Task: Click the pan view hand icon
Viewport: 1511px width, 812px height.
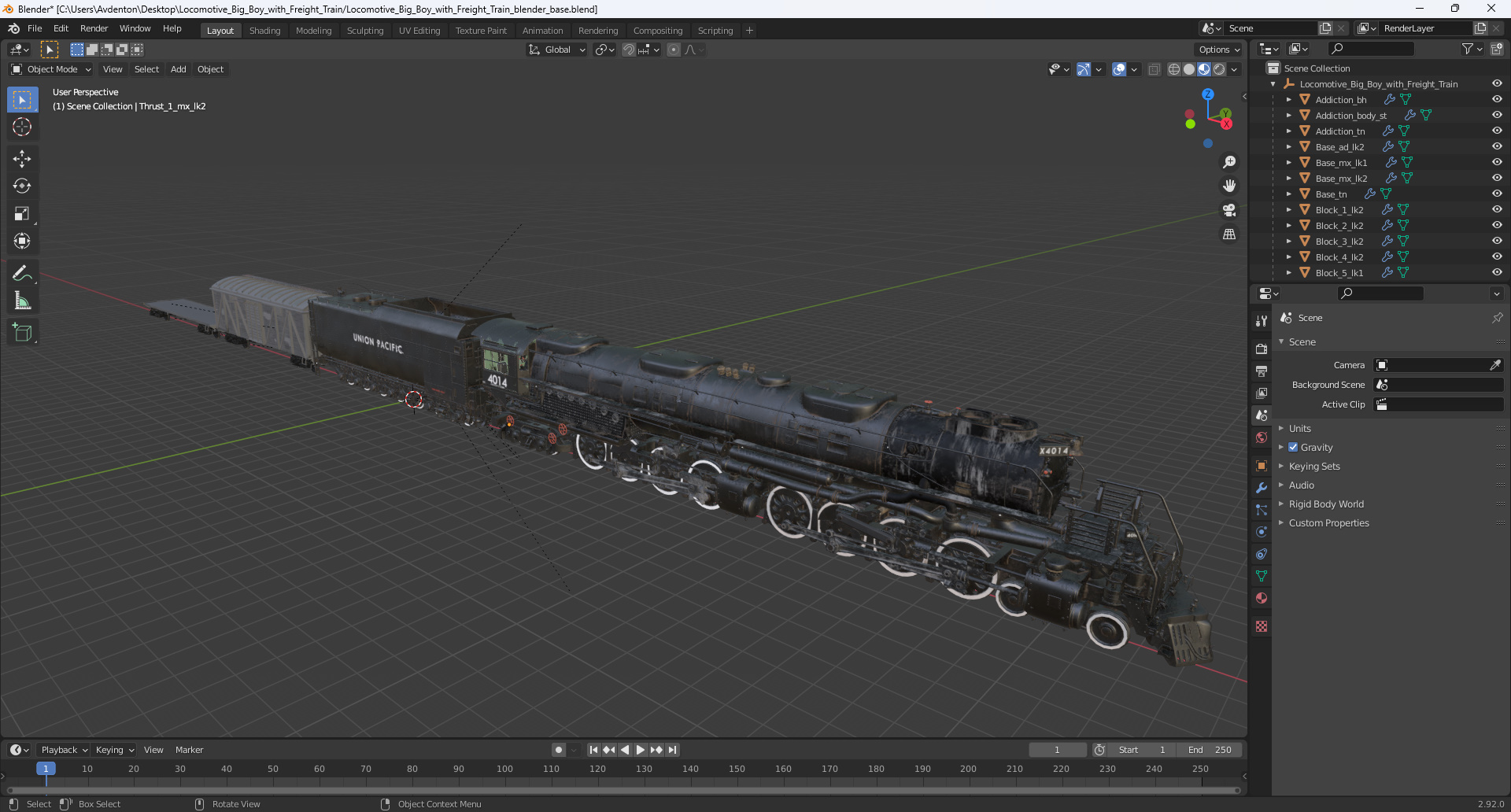Action: pyautogui.click(x=1229, y=186)
